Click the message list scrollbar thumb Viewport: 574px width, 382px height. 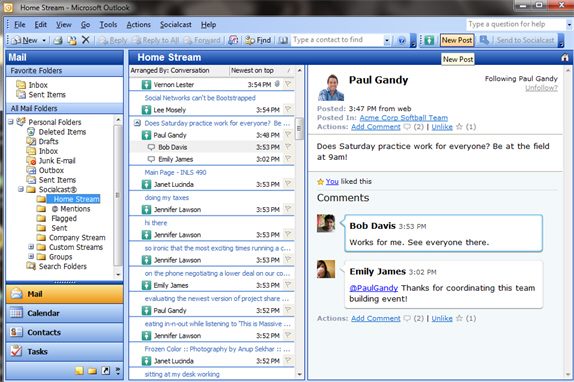pos(299,128)
